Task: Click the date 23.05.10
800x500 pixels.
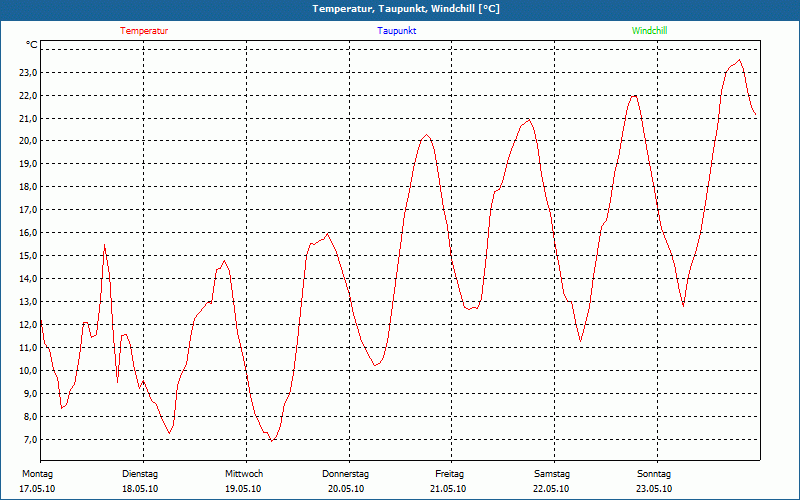Action: [654, 489]
